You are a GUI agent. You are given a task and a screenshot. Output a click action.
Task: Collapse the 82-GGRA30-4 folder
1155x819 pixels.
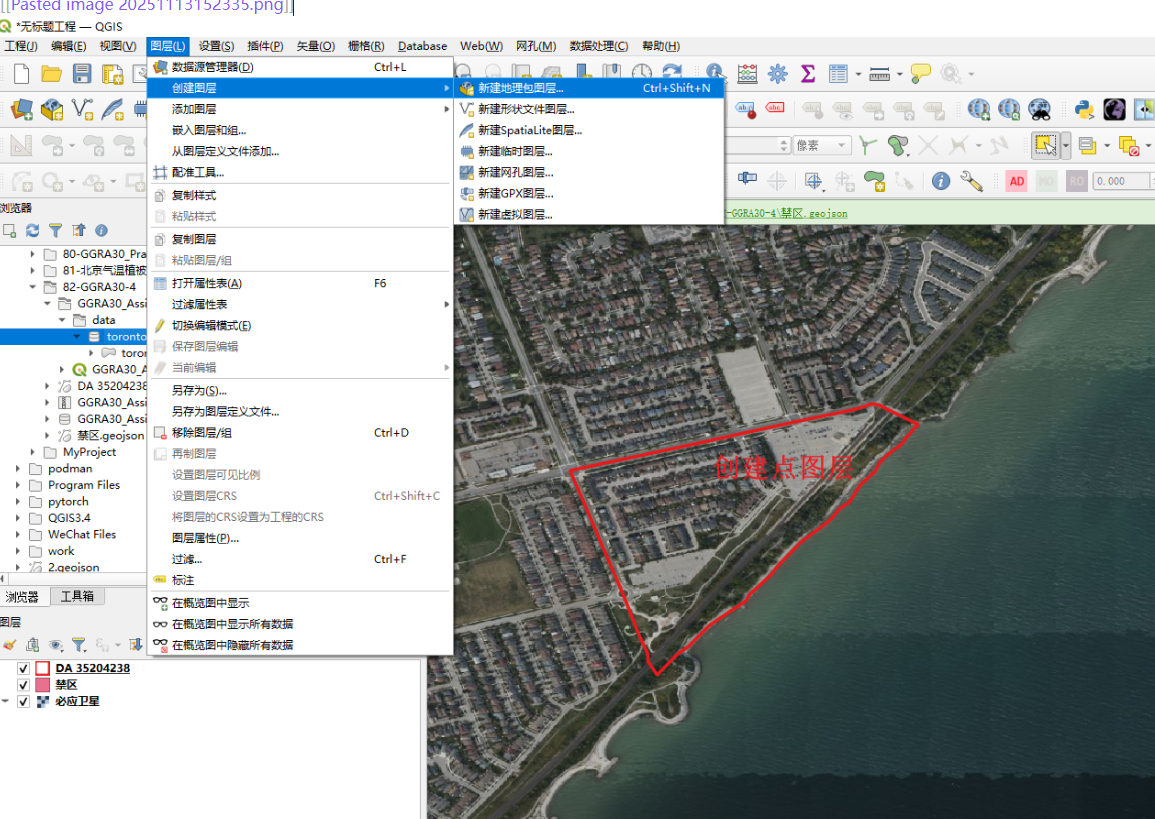32,287
